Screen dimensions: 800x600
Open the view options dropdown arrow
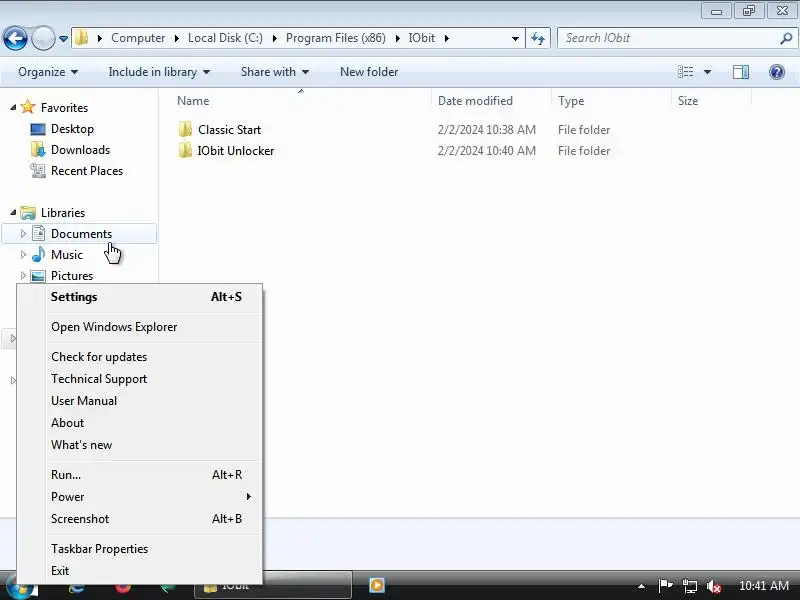click(x=708, y=72)
